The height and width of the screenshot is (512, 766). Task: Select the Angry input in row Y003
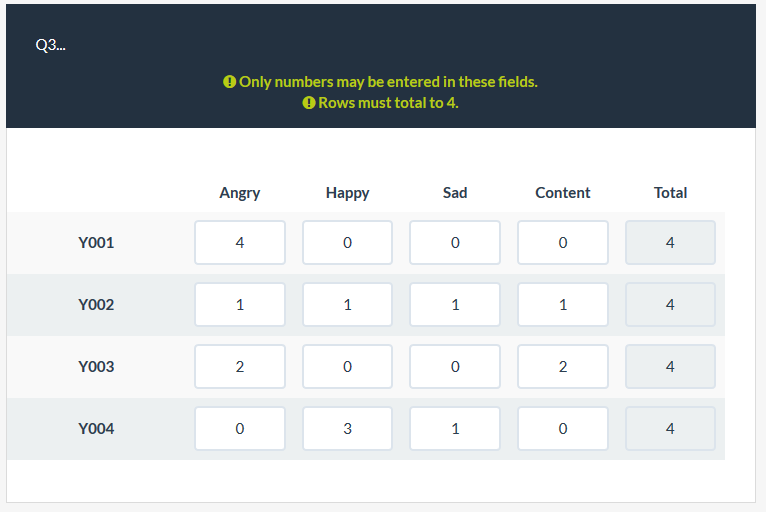[x=240, y=367]
